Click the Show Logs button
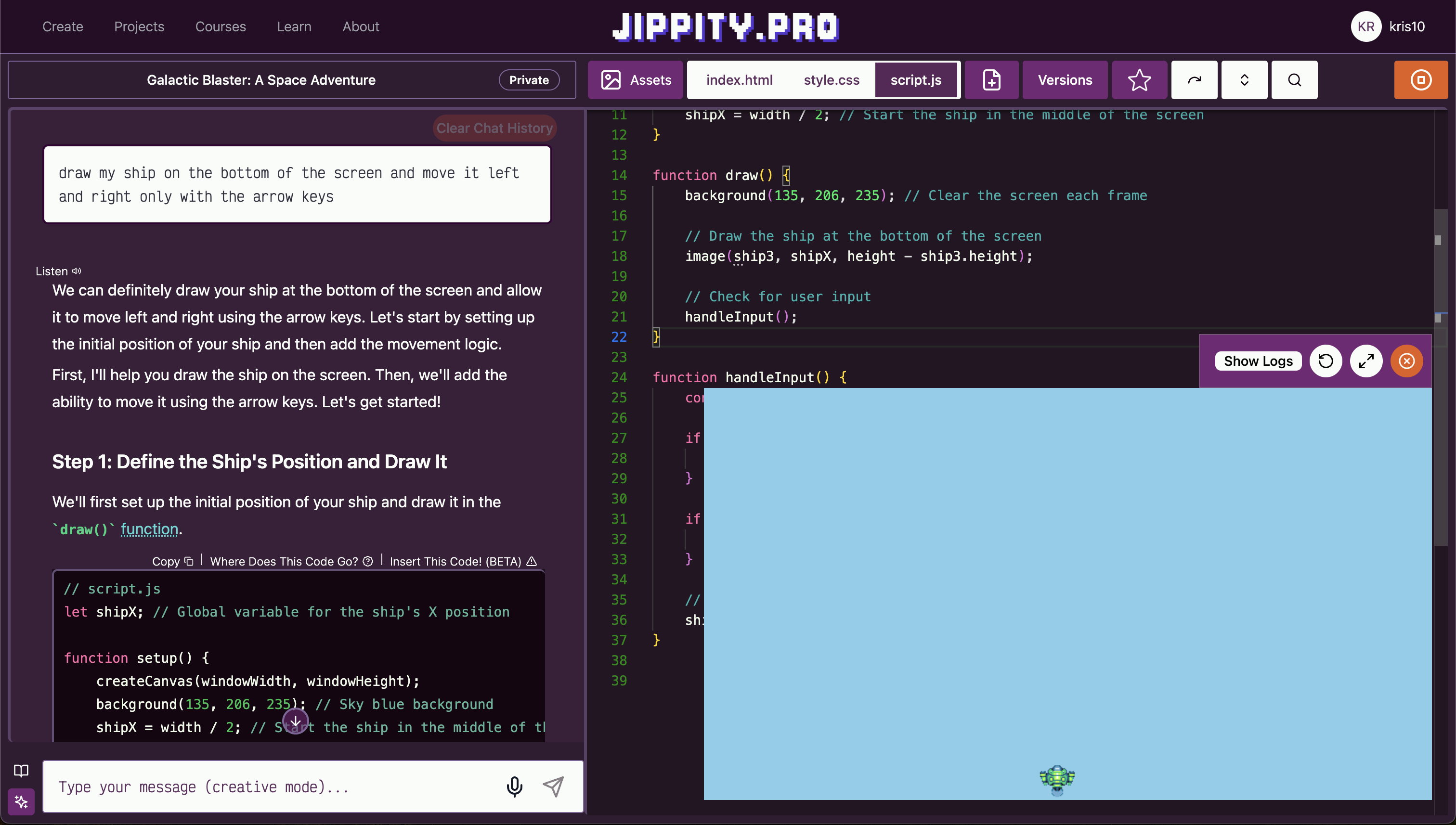The image size is (1456, 825). [x=1258, y=361]
